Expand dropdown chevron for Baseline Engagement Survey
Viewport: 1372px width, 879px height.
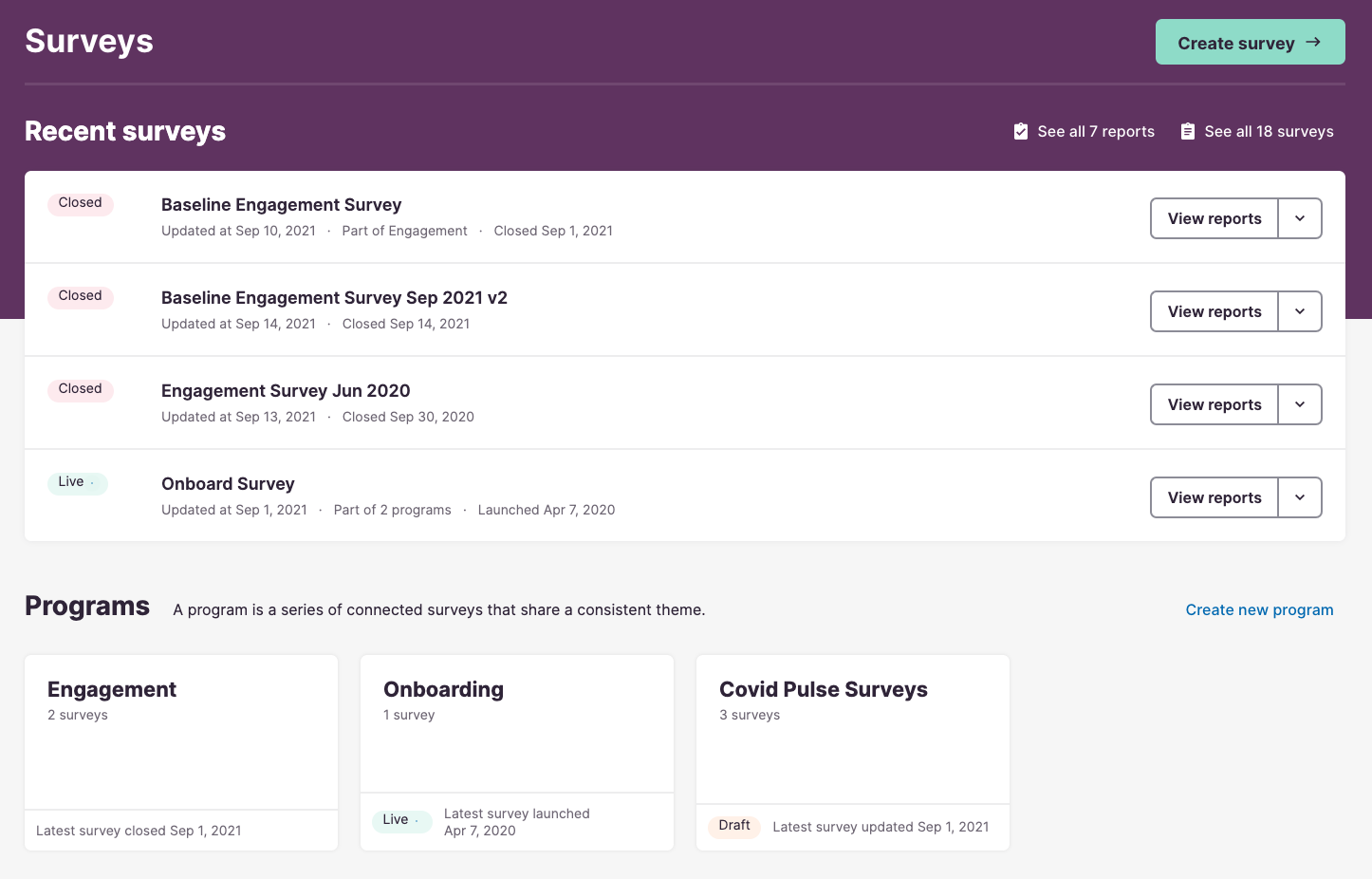click(1300, 218)
